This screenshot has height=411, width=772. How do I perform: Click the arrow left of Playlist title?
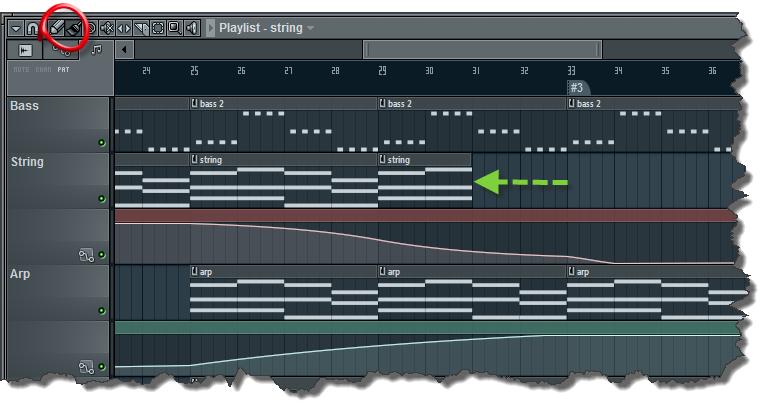211,28
